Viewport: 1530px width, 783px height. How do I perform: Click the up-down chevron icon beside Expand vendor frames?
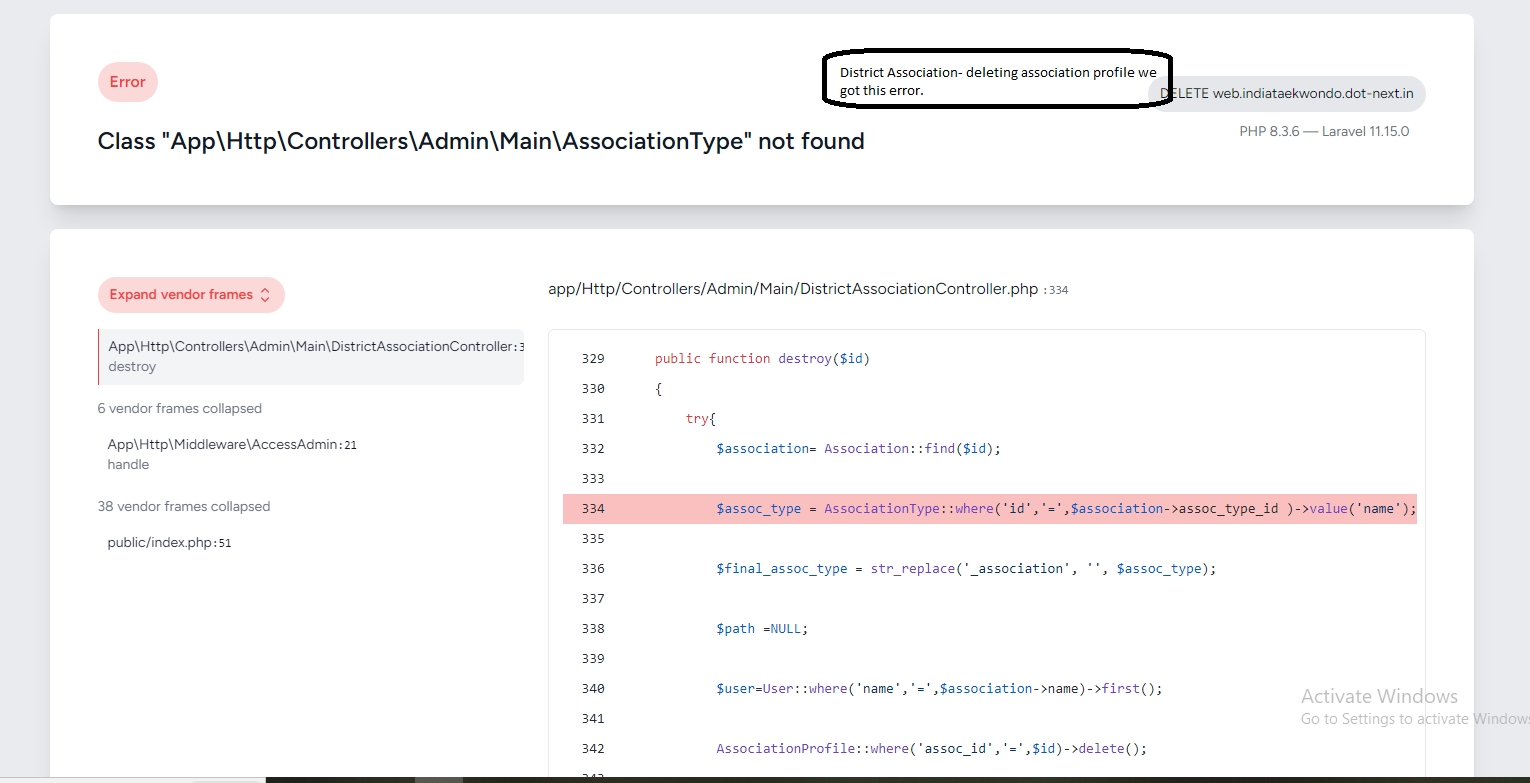[x=265, y=295]
